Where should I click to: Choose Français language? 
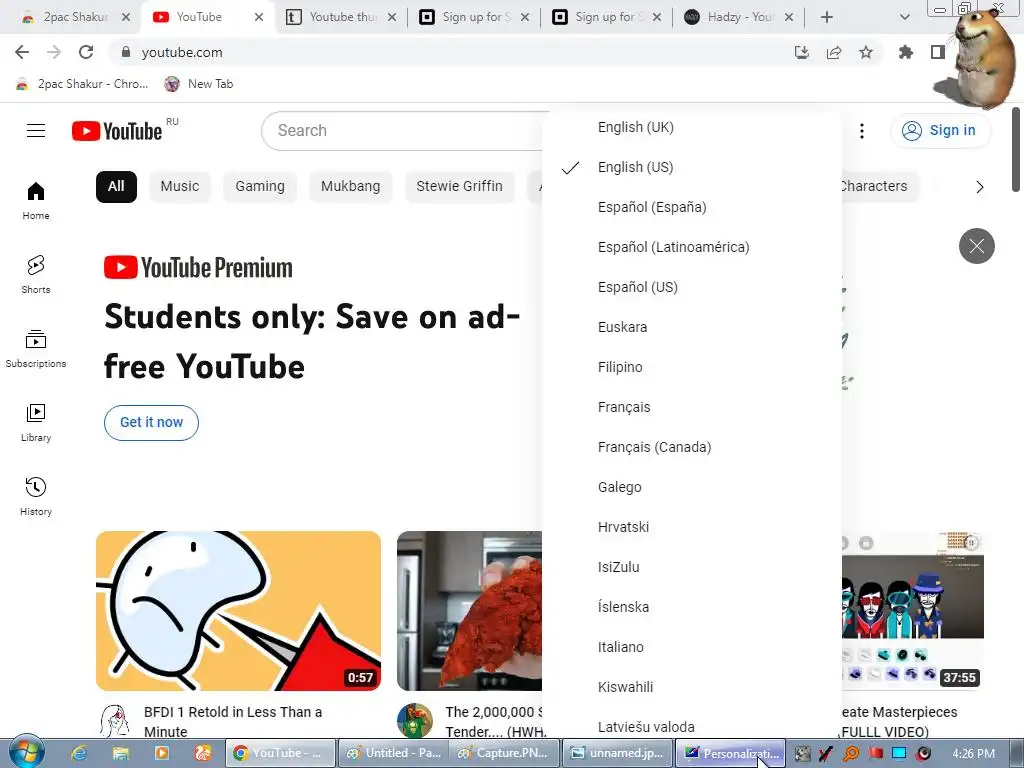pyautogui.click(x=692, y=407)
